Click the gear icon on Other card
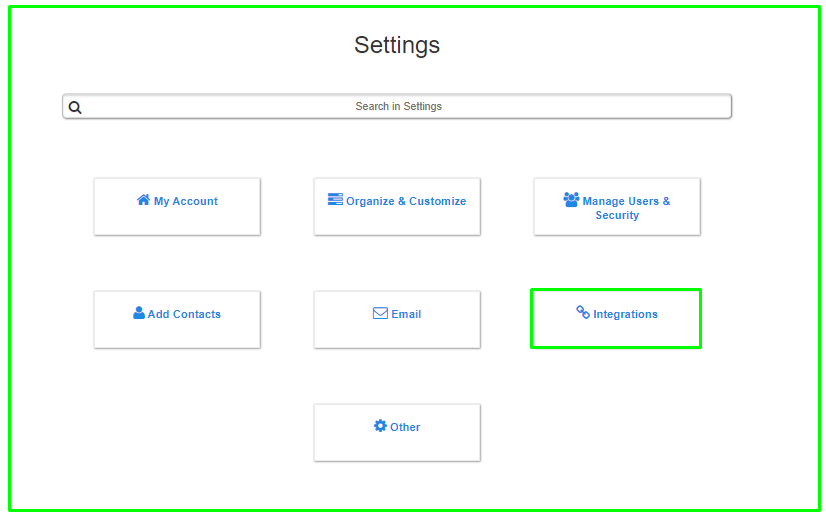Screen dimensions: 826x518 pyautogui.click(x=380, y=426)
